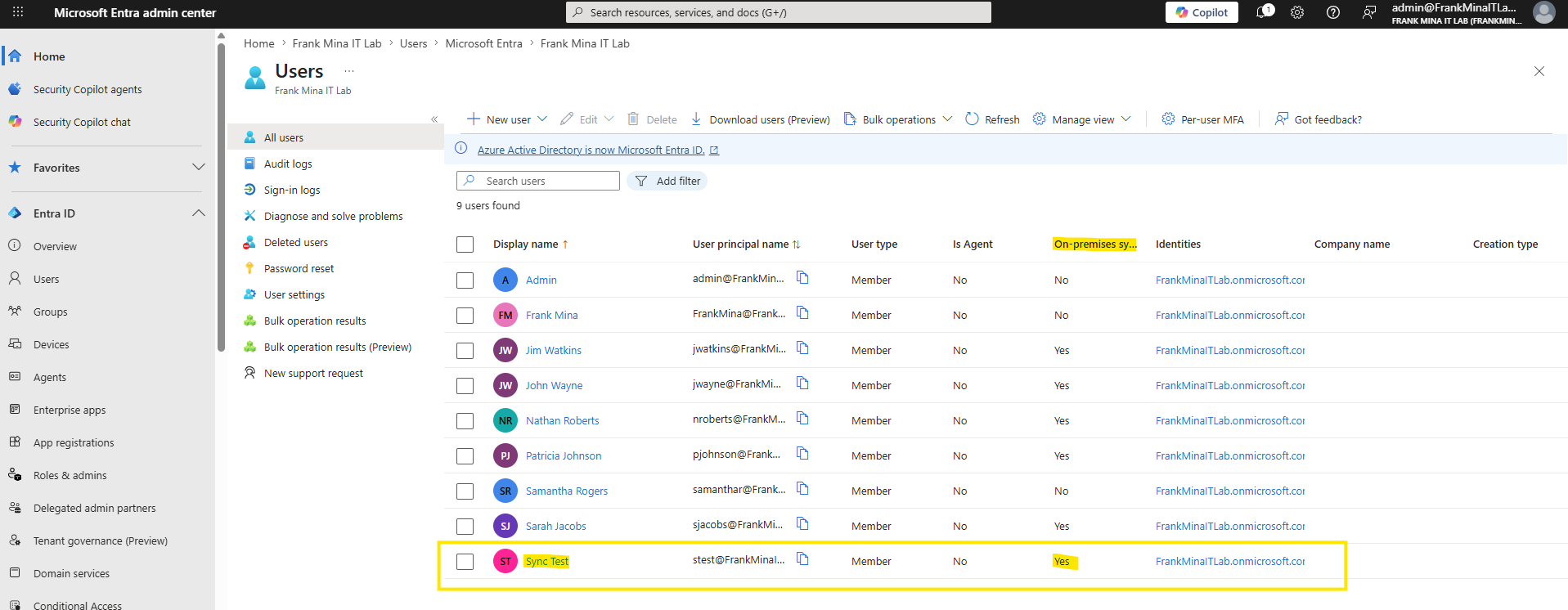Screen dimensions: 1568x610
Task: Copy Sarah Jacobs user principal name
Action: [802, 524]
